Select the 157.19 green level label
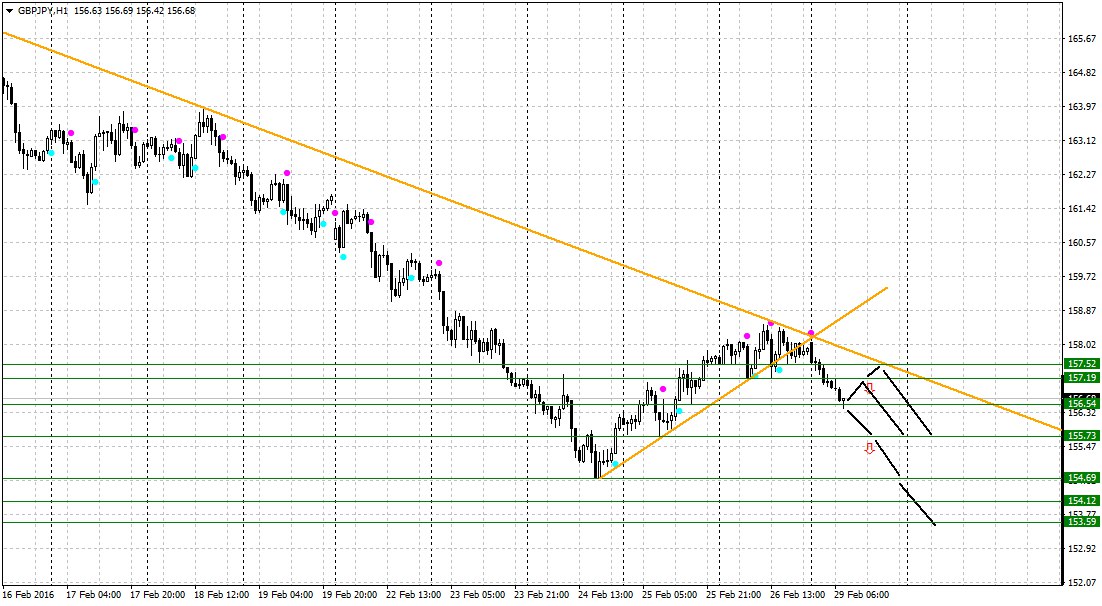This screenshot has width=1102, height=606. pyautogui.click(x=1082, y=378)
